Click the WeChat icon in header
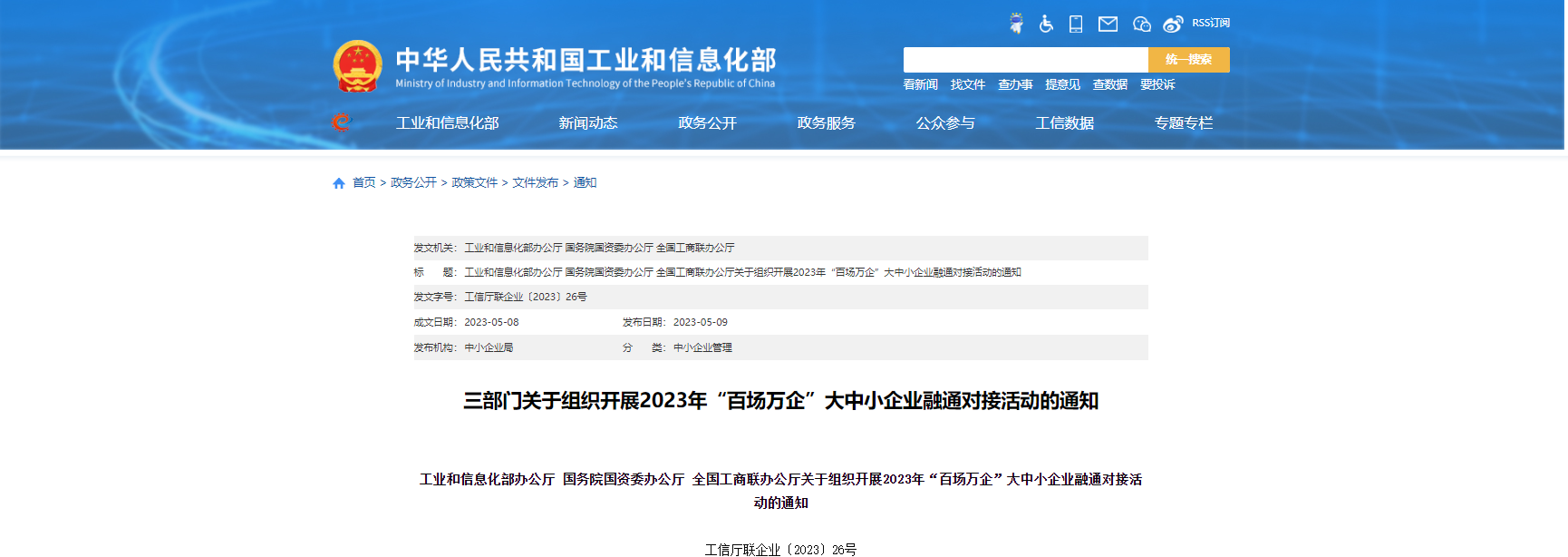 (1141, 24)
